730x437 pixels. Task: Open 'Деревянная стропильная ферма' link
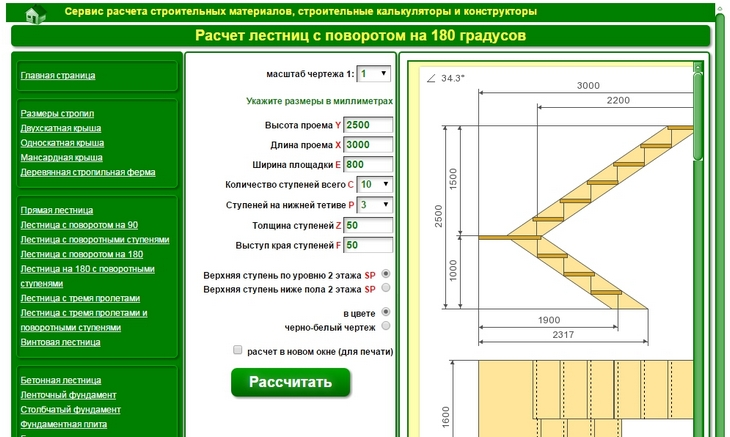(x=88, y=172)
